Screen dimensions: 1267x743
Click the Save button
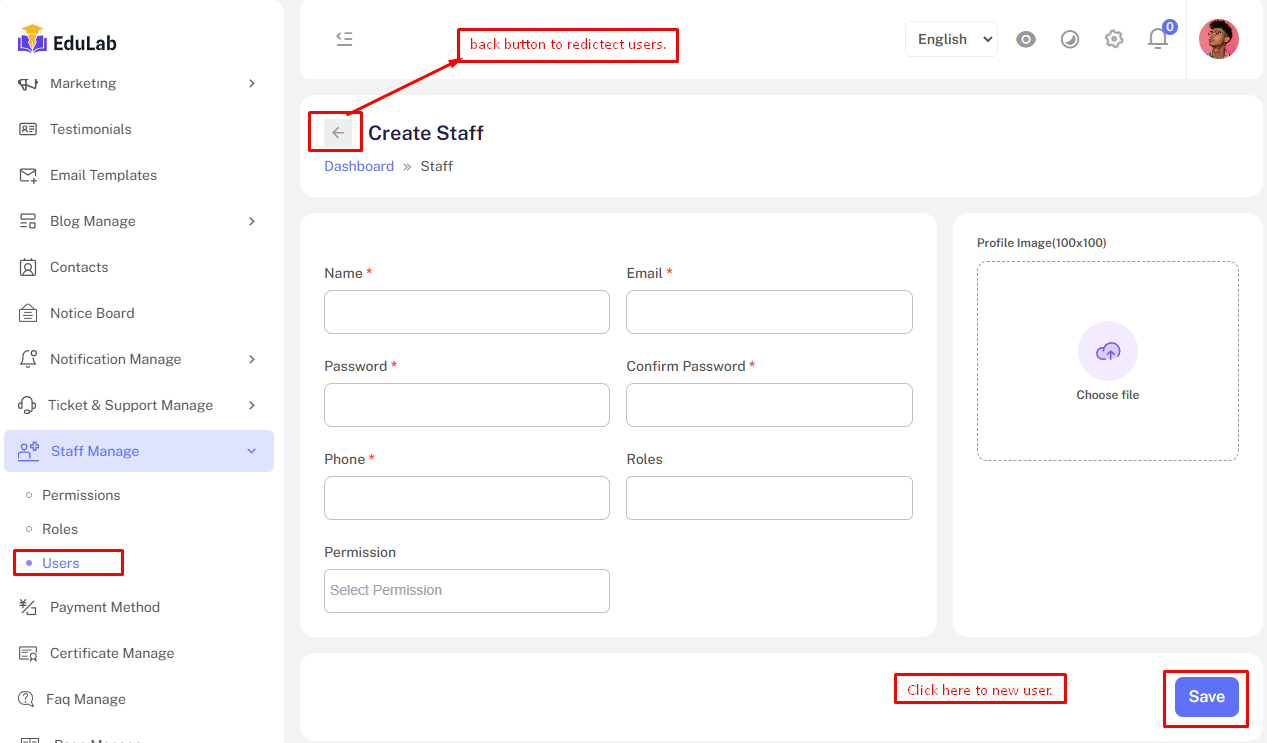coord(1206,697)
